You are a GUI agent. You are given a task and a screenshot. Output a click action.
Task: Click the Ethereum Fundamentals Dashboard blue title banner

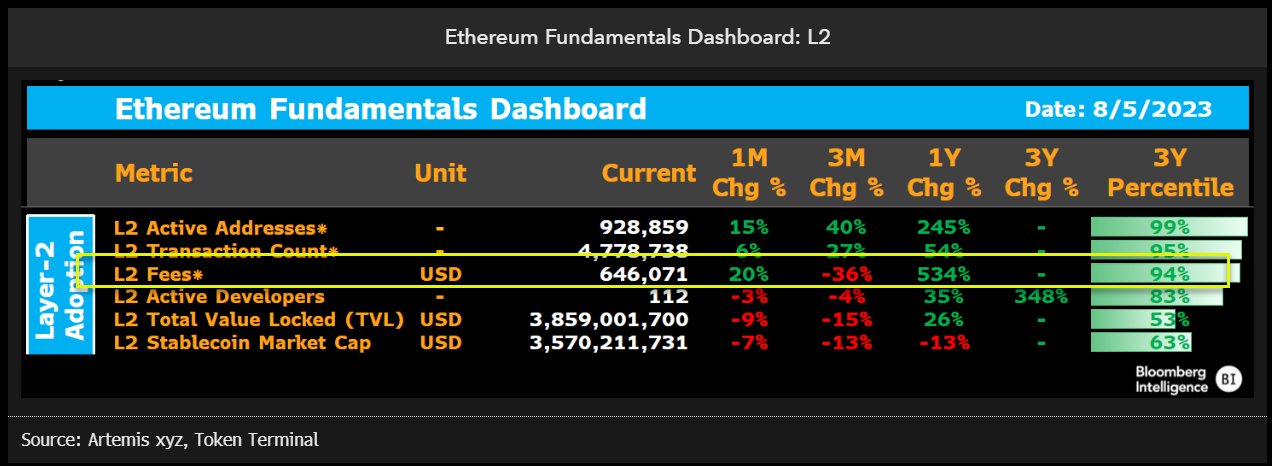(637, 108)
